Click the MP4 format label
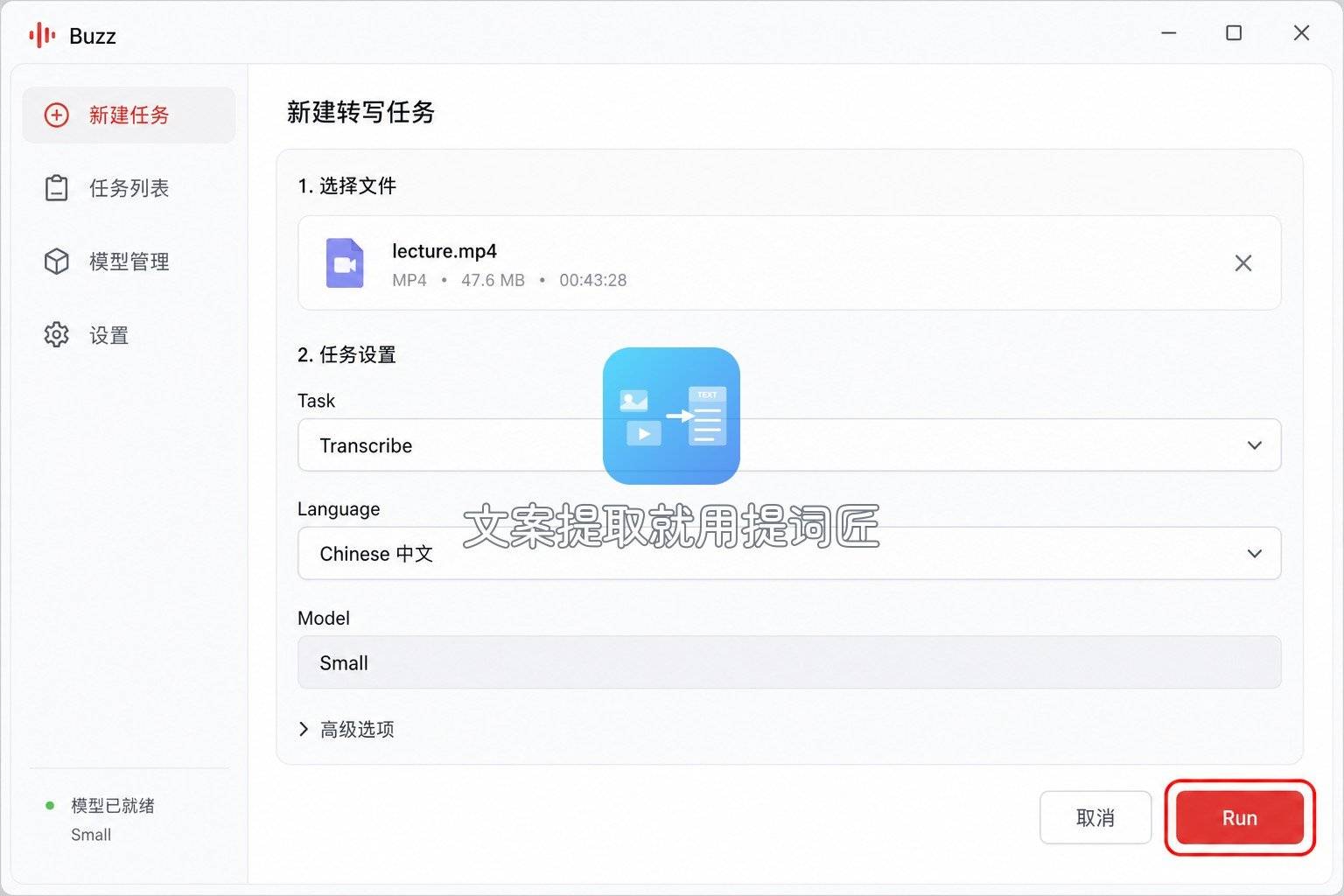Image resolution: width=1344 pixels, height=896 pixels. click(x=409, y=280)
